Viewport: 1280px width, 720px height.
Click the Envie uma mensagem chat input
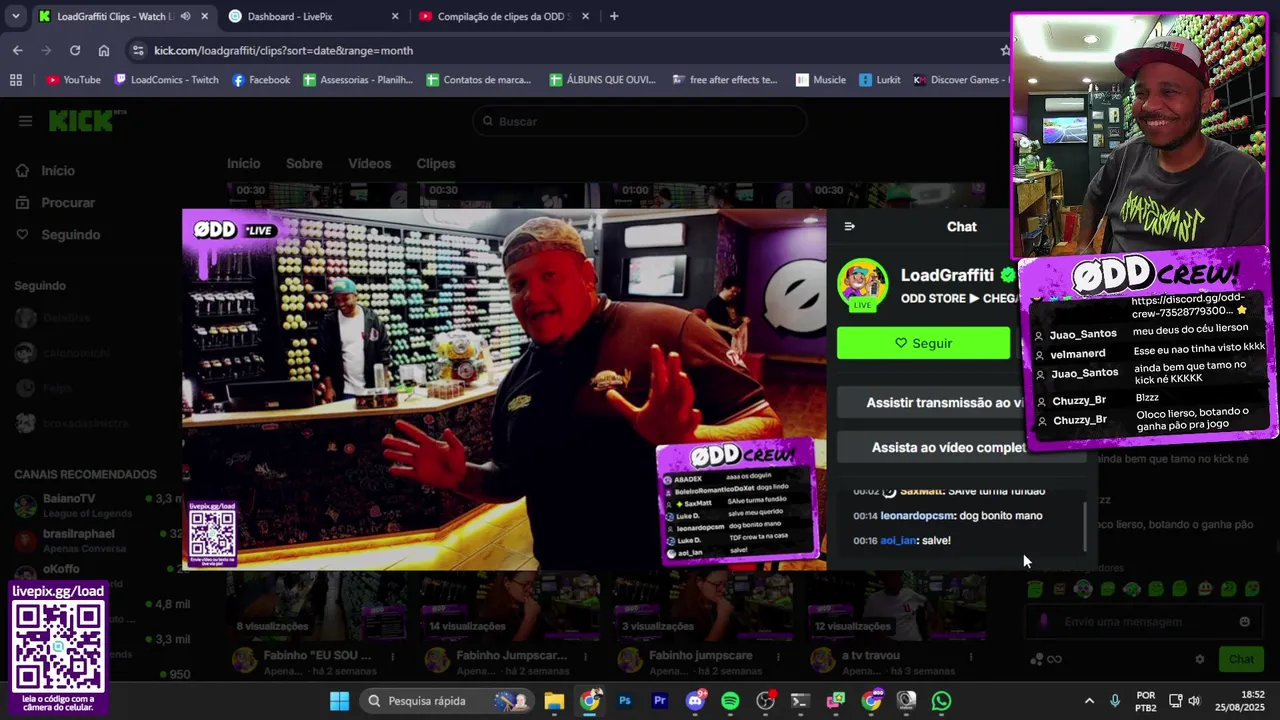coord(1142,622)
